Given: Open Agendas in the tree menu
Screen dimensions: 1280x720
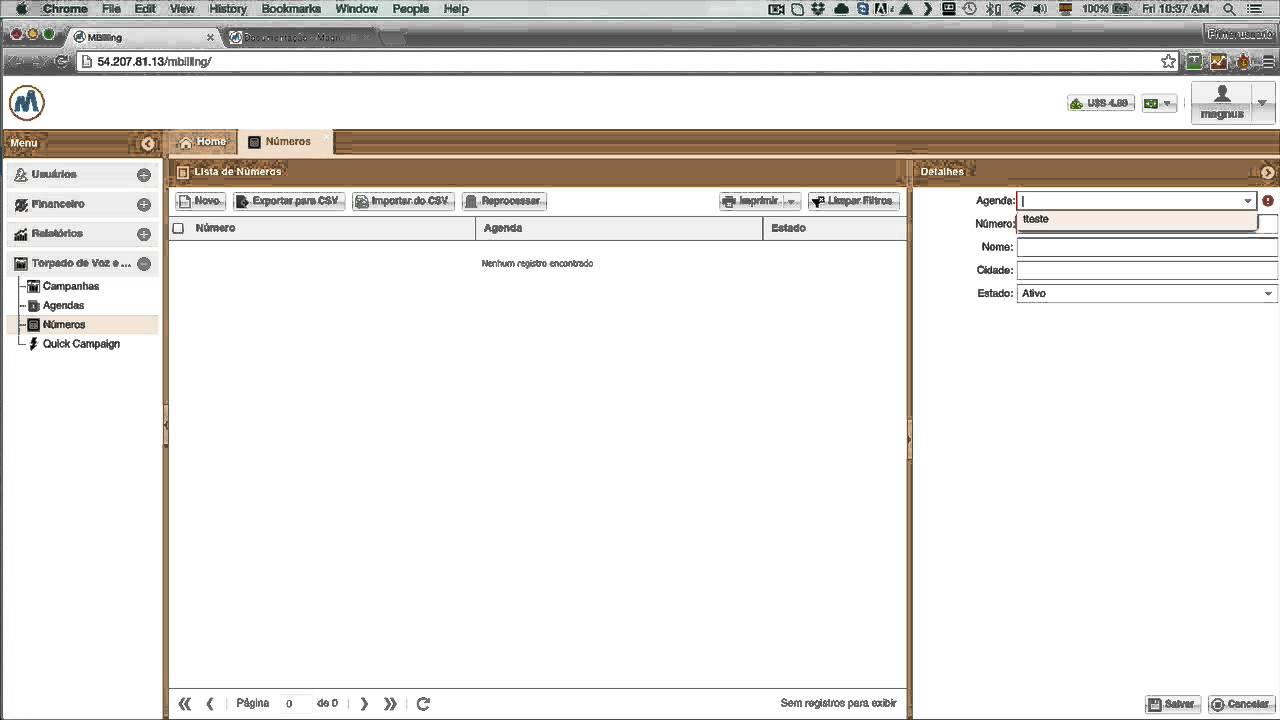Looking at the screenshot, I should coord(63,305).
